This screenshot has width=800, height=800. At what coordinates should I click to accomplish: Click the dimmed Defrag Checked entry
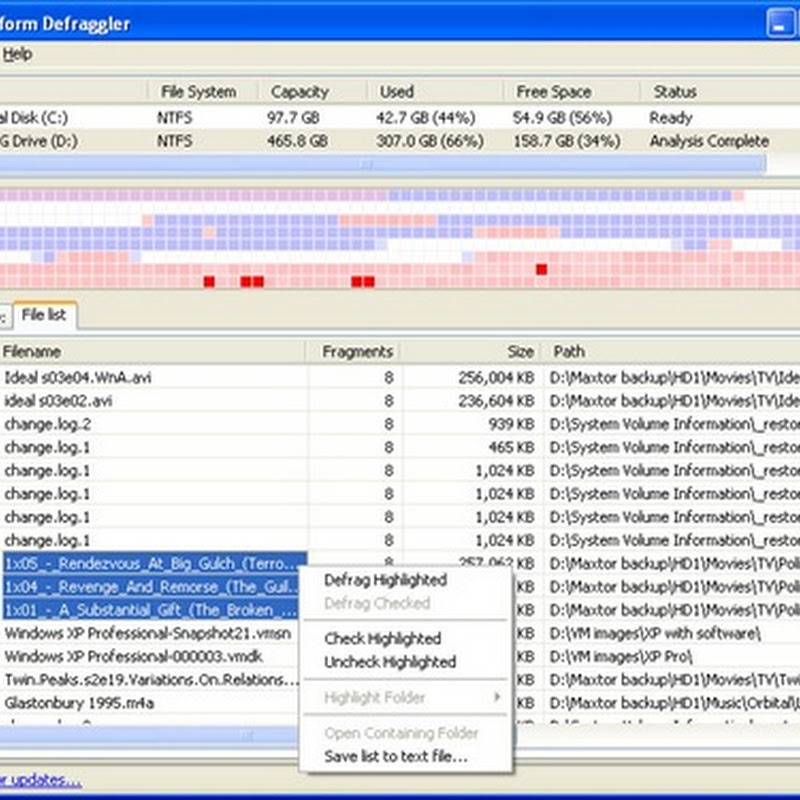pyautogui.click(x=378, y=603)
